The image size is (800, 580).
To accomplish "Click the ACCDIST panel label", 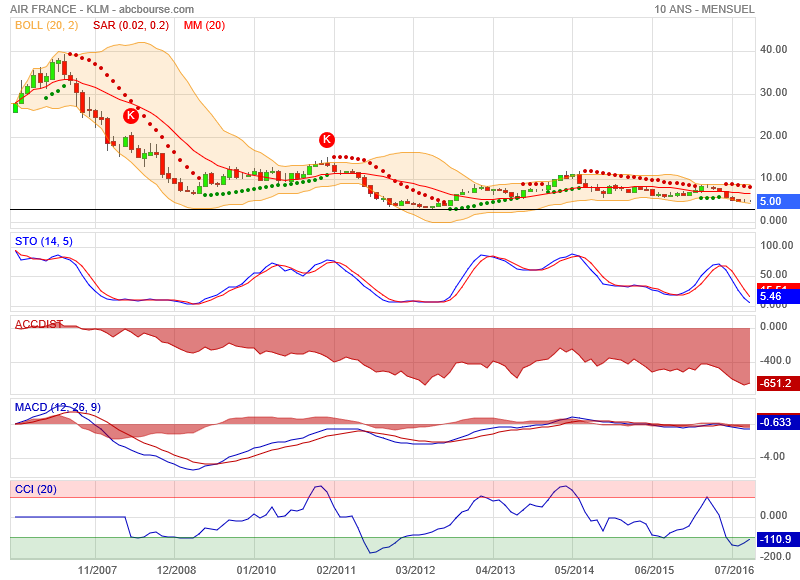I will [39, 324].
